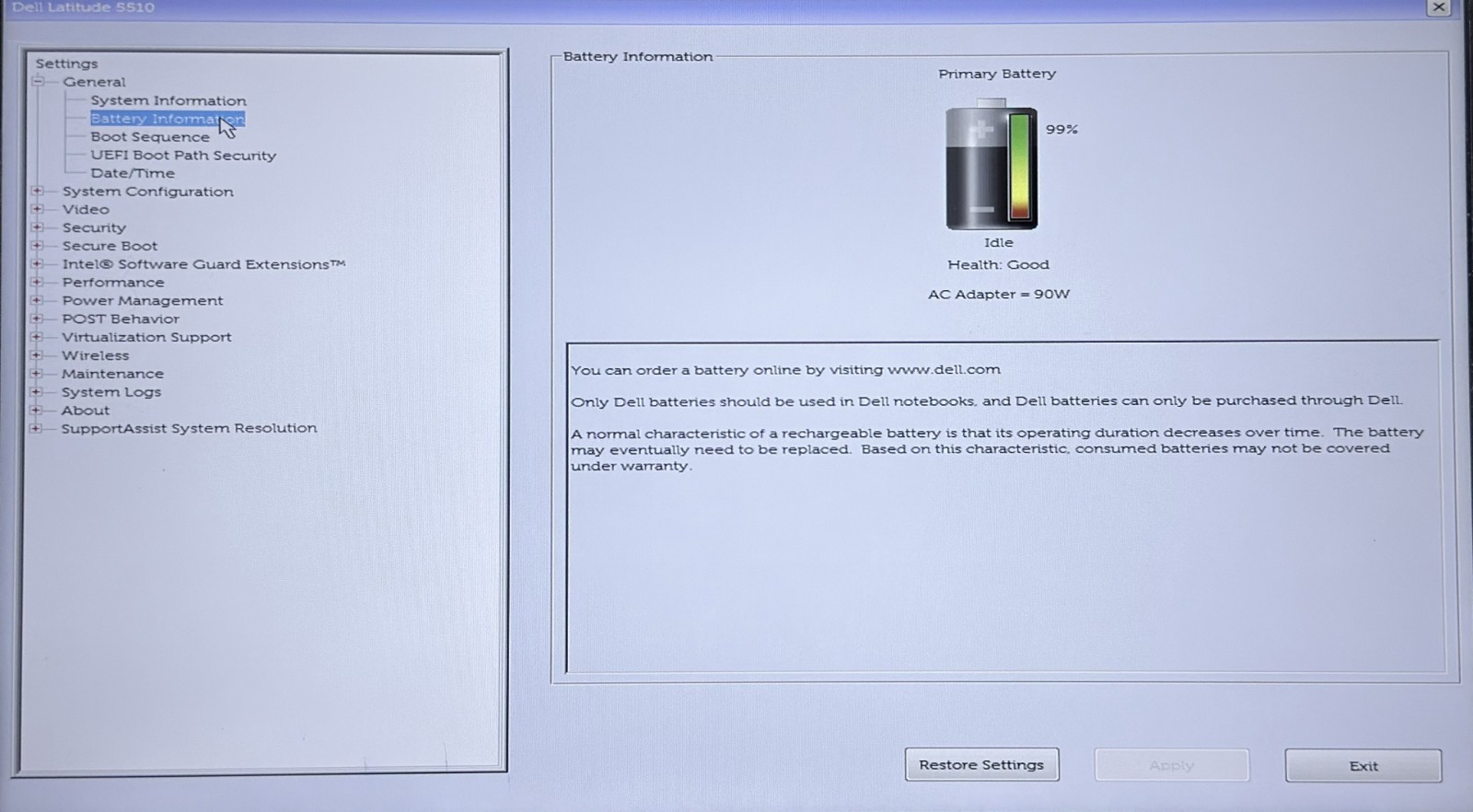Expand the Maintenance node
This screenshot has width=1473, height=812.
pyautogui.click(x=37, y=374)
